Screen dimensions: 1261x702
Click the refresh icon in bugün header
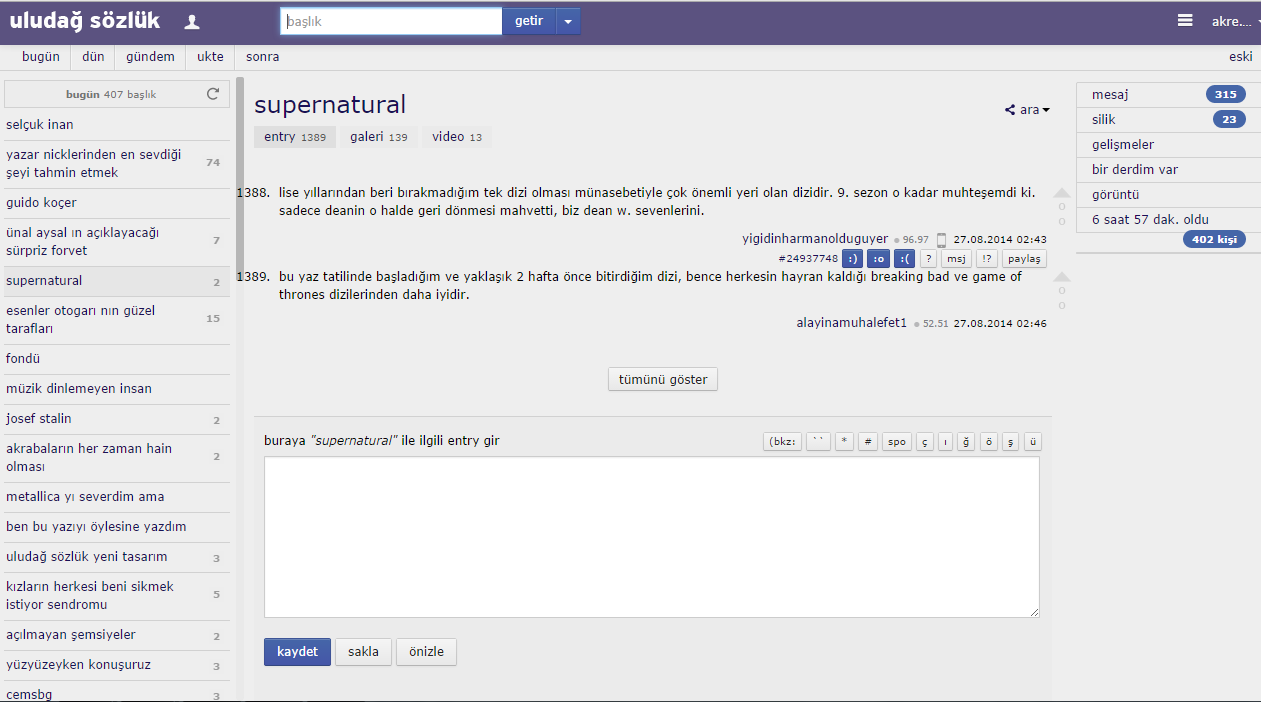pyautogui.click(x=212, y=94)
